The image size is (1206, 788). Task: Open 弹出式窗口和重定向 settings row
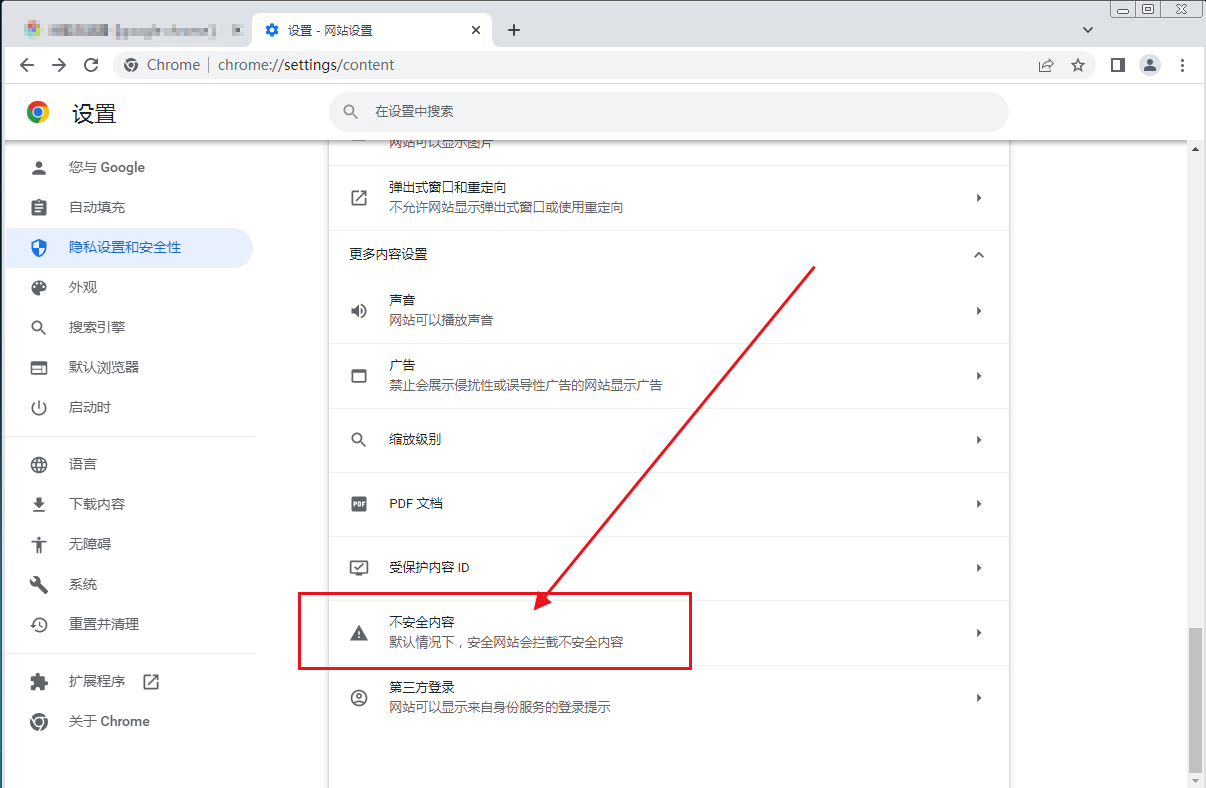[x=669, y=198]
